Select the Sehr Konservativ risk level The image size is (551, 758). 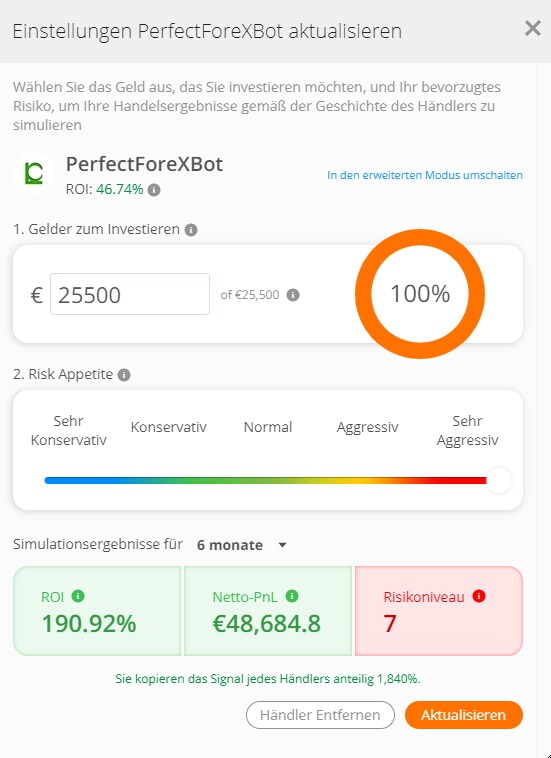tap(69, 430)
